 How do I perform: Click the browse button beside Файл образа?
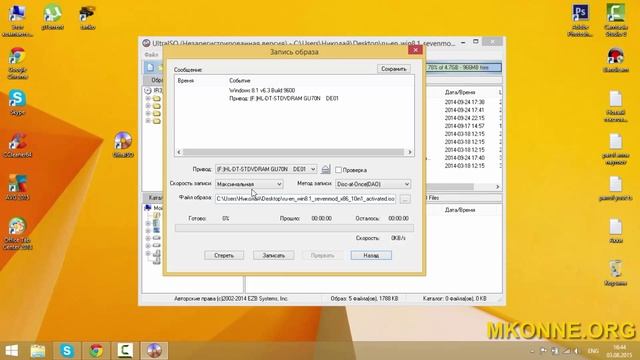coord(405,199)
